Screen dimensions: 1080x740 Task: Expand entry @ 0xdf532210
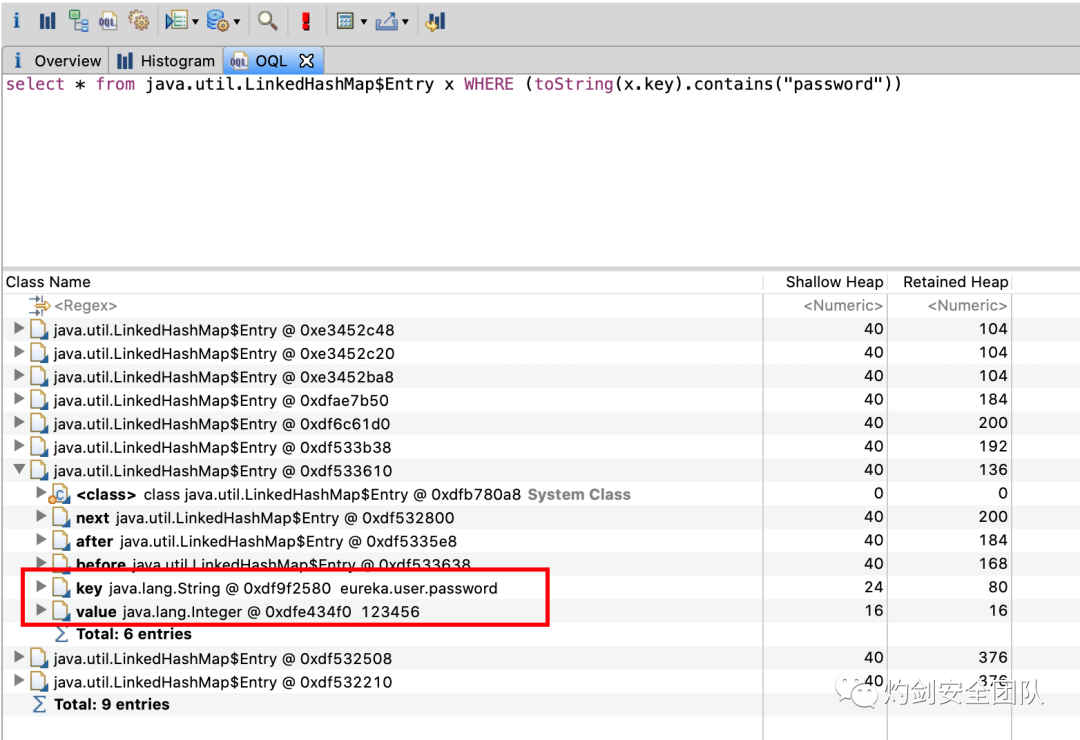tap(19, 681)
